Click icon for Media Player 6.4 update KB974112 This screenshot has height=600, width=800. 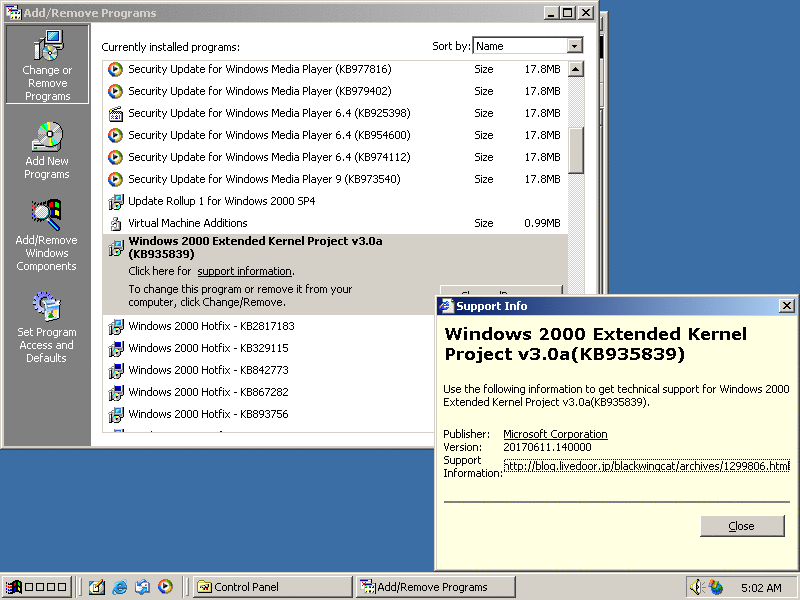[x=116, y=157]
